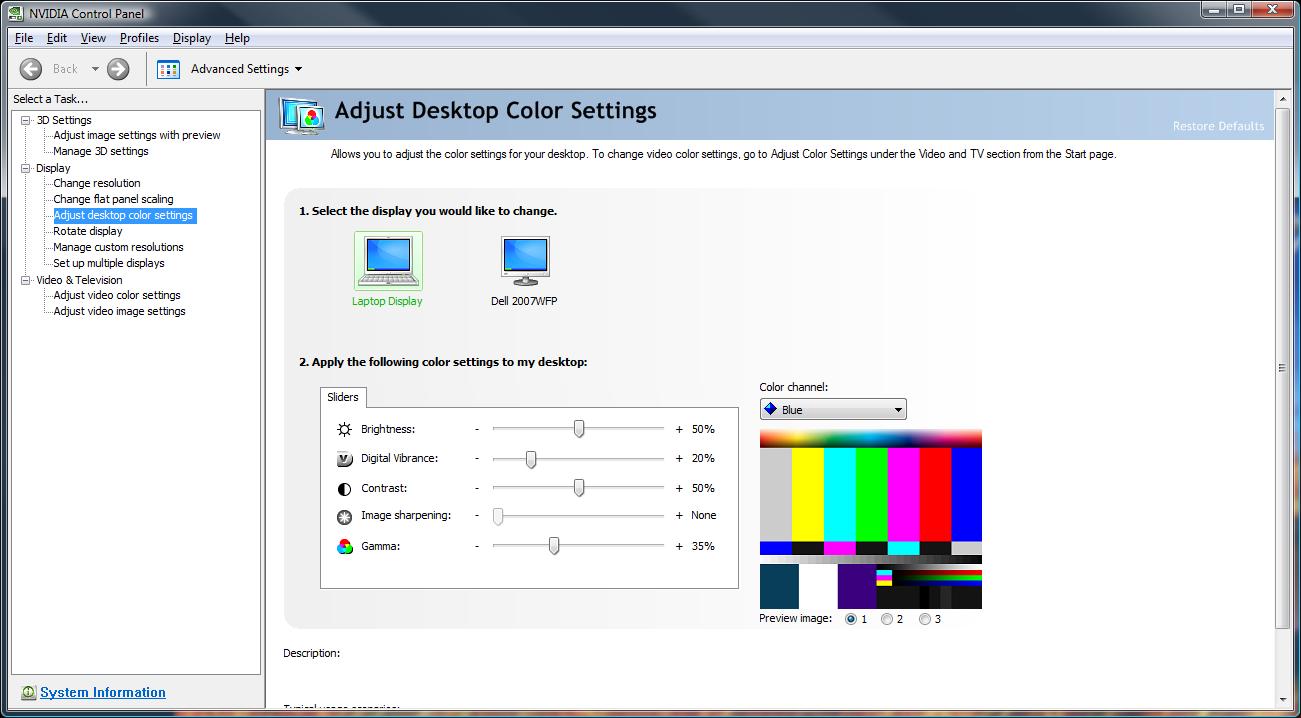Screen dimensions: 1301x718
Task: Open Change resolution task
Action: pos(97,183)
